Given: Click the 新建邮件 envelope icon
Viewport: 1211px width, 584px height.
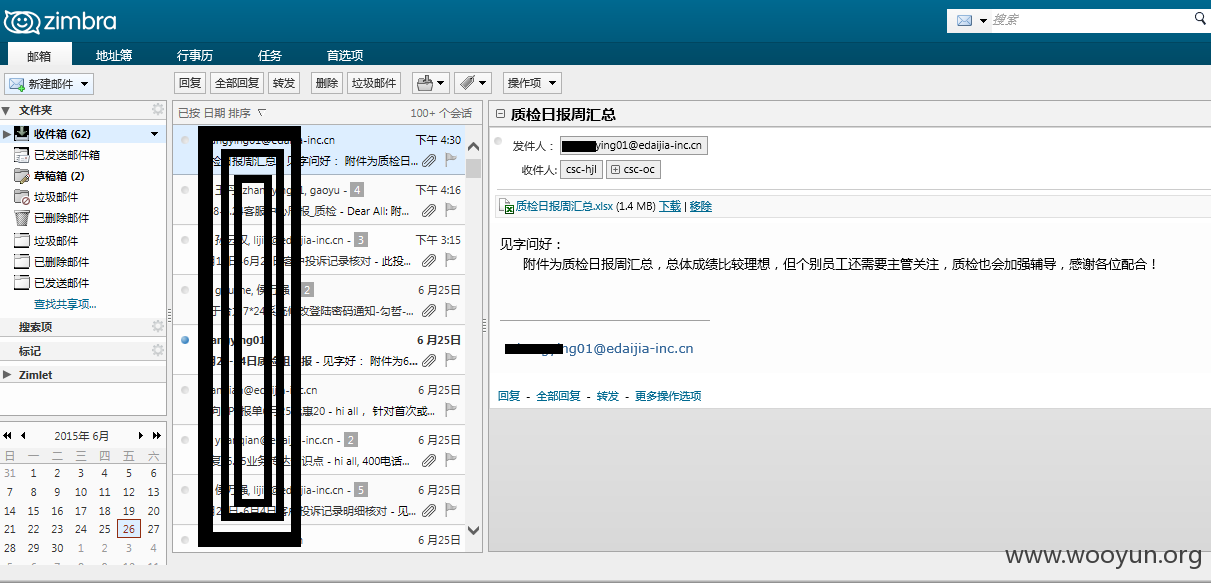Looking at the screenshot, I should coord(17,84).
